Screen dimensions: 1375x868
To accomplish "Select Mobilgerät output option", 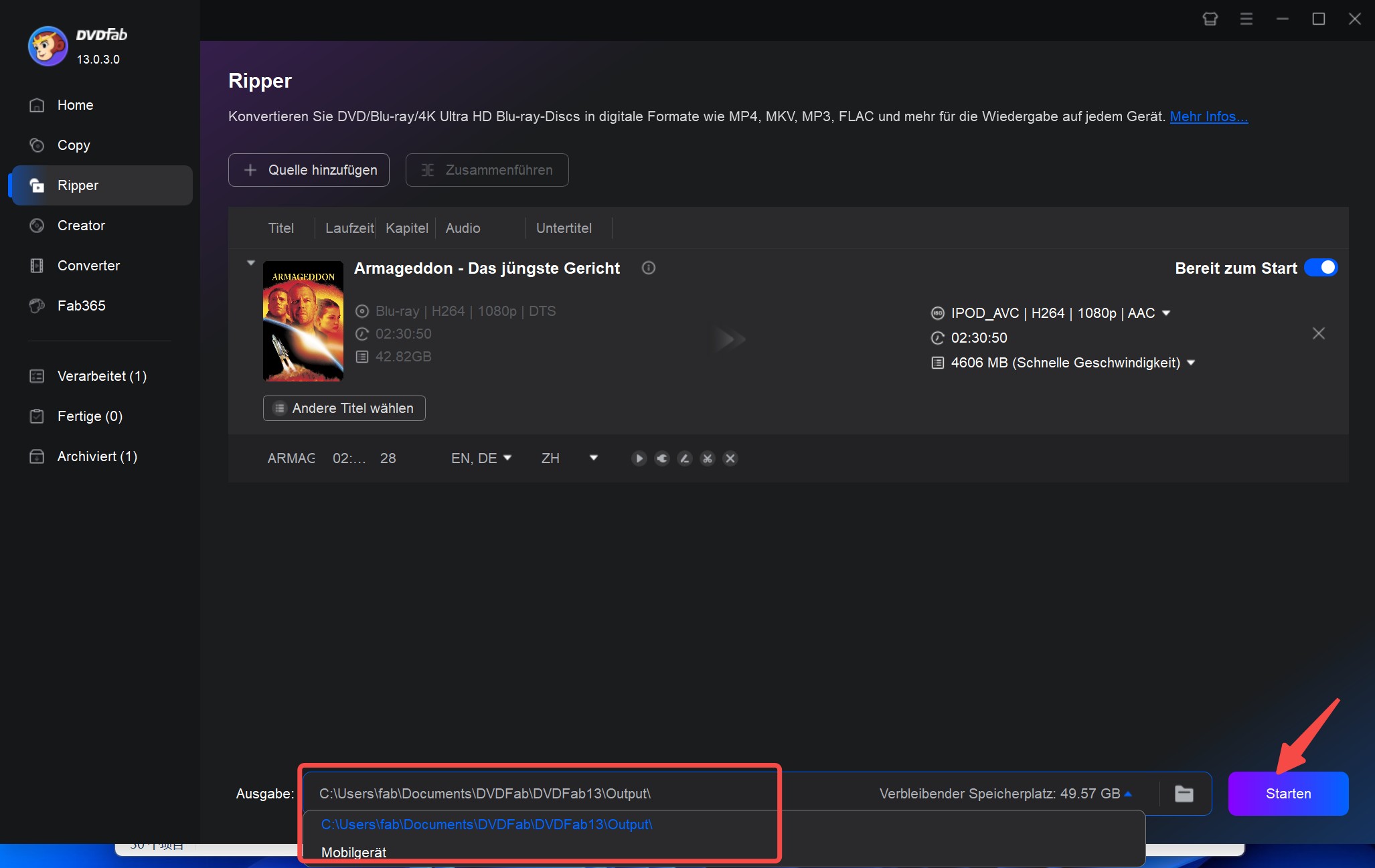I will pos(354,853).
